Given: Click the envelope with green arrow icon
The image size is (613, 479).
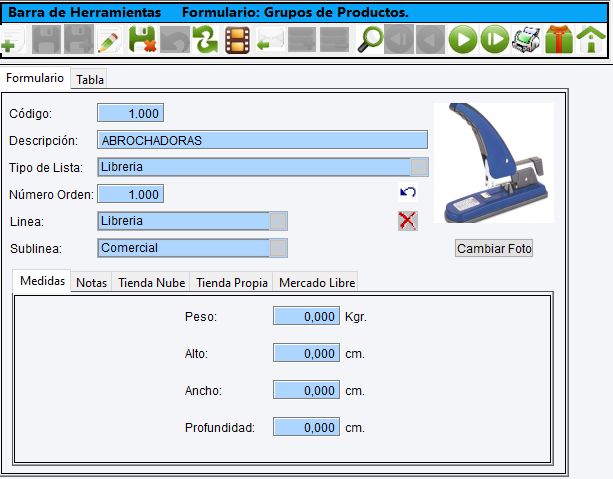Looking at the screenshot, I should point(270,39).
